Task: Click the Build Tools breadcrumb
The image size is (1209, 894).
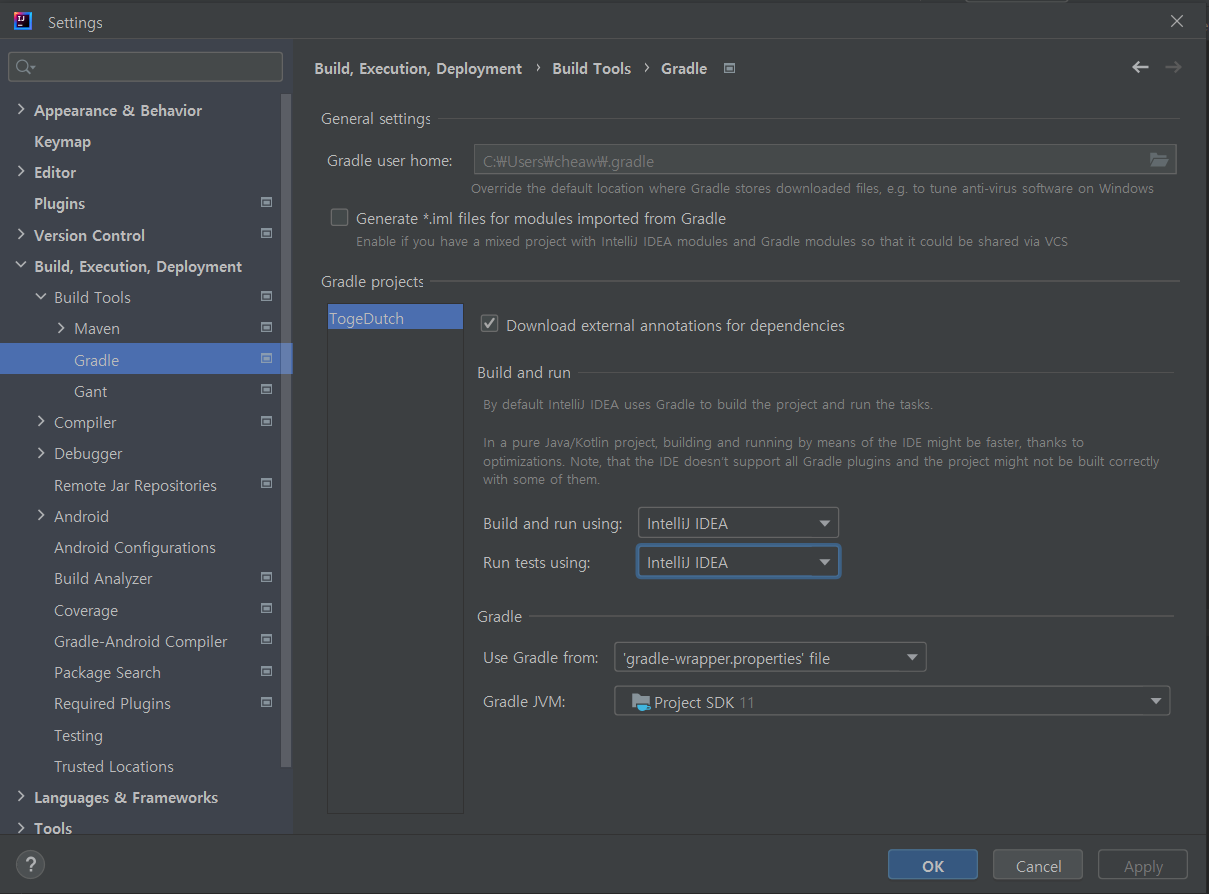Action: (x=592, y=68)
